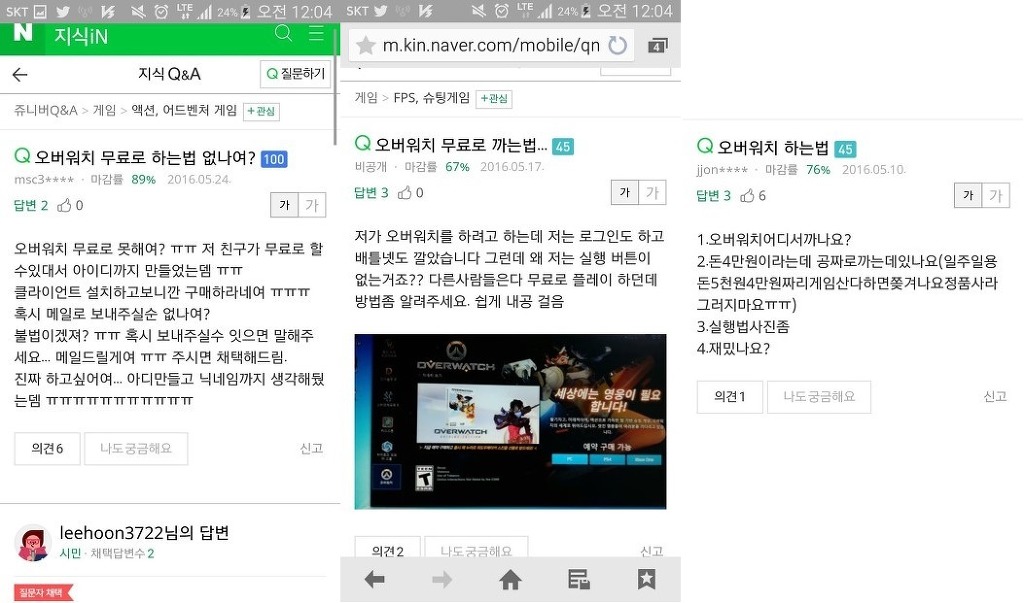The image size is (1024, 603).
Task: Open 의견6 comments
Action: (x=47, y=448)
